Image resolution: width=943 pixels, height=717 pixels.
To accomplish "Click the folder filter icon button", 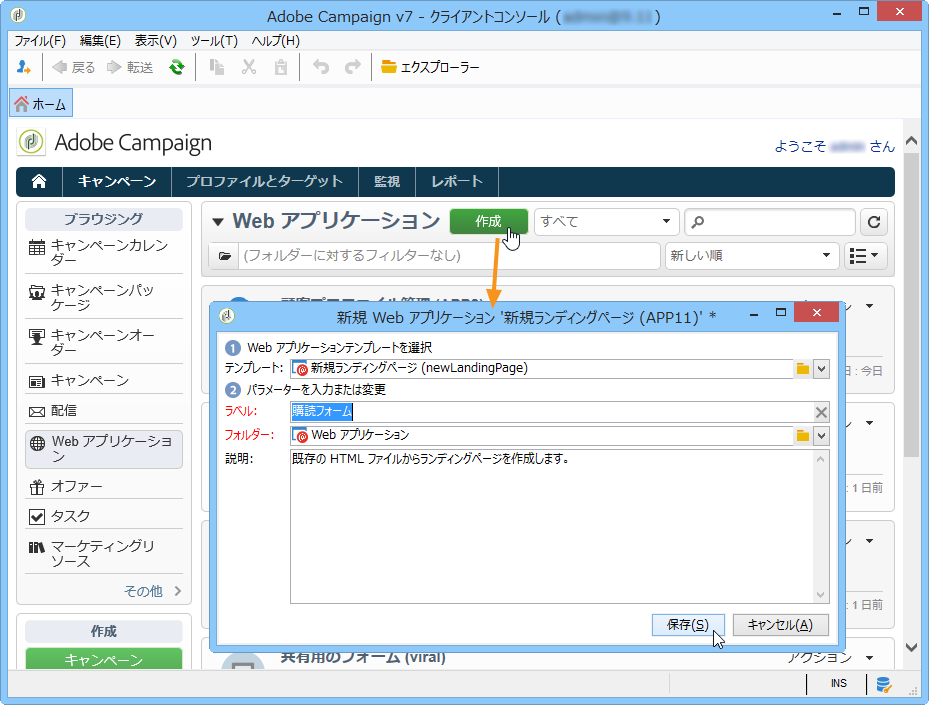I will pos(224,256).
